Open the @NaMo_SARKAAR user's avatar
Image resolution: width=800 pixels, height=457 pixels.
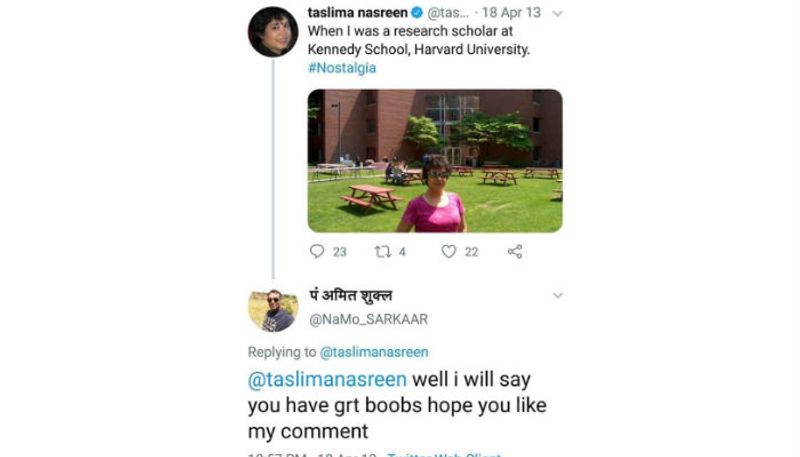(x=273, y=311)
